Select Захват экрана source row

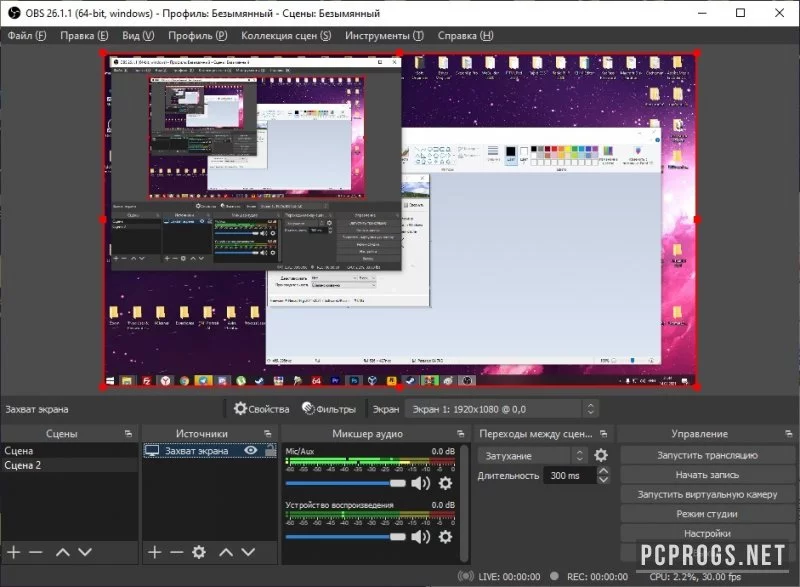pos(210,451)
